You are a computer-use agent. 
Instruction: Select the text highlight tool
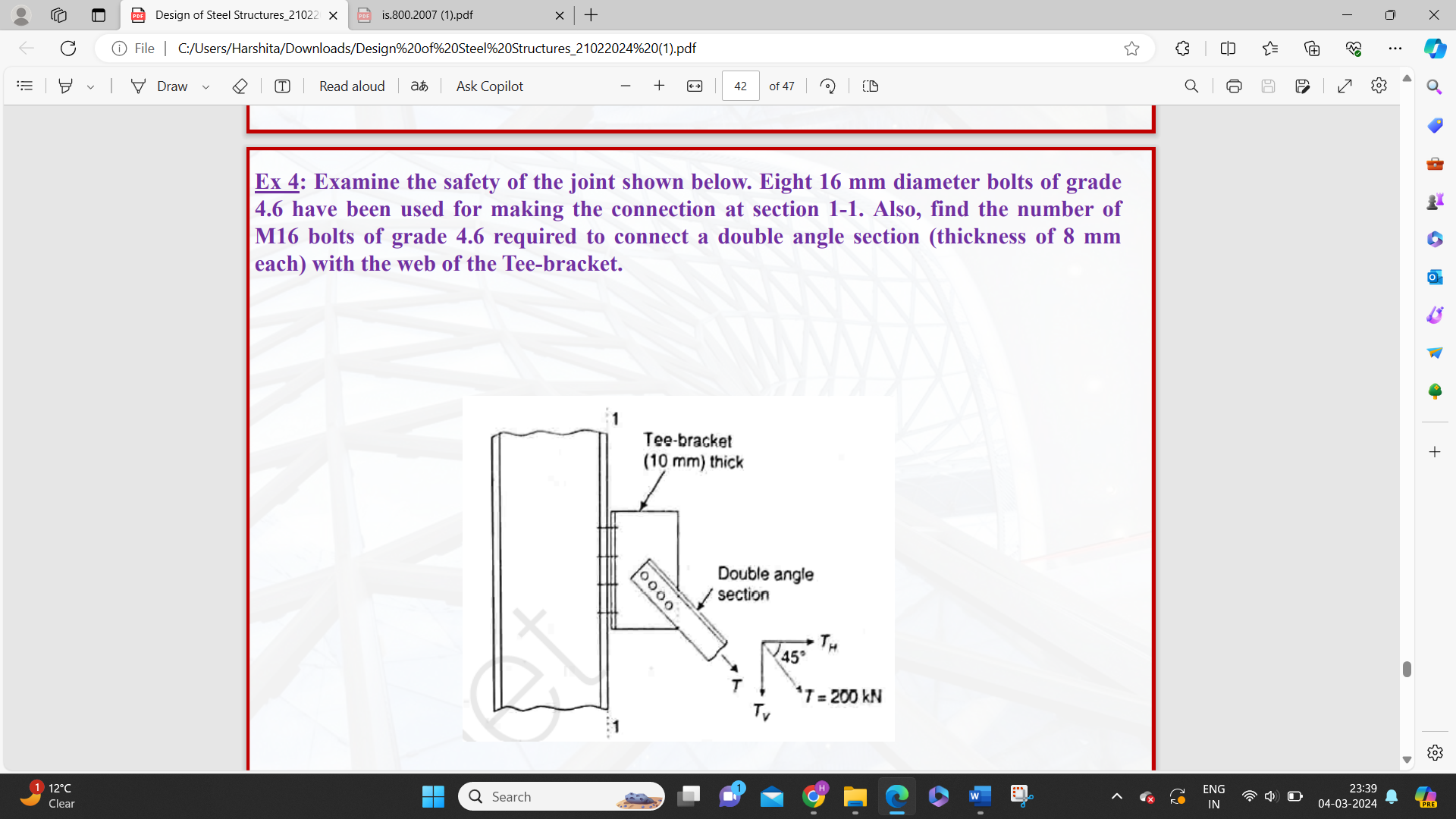tap(64, 86)
